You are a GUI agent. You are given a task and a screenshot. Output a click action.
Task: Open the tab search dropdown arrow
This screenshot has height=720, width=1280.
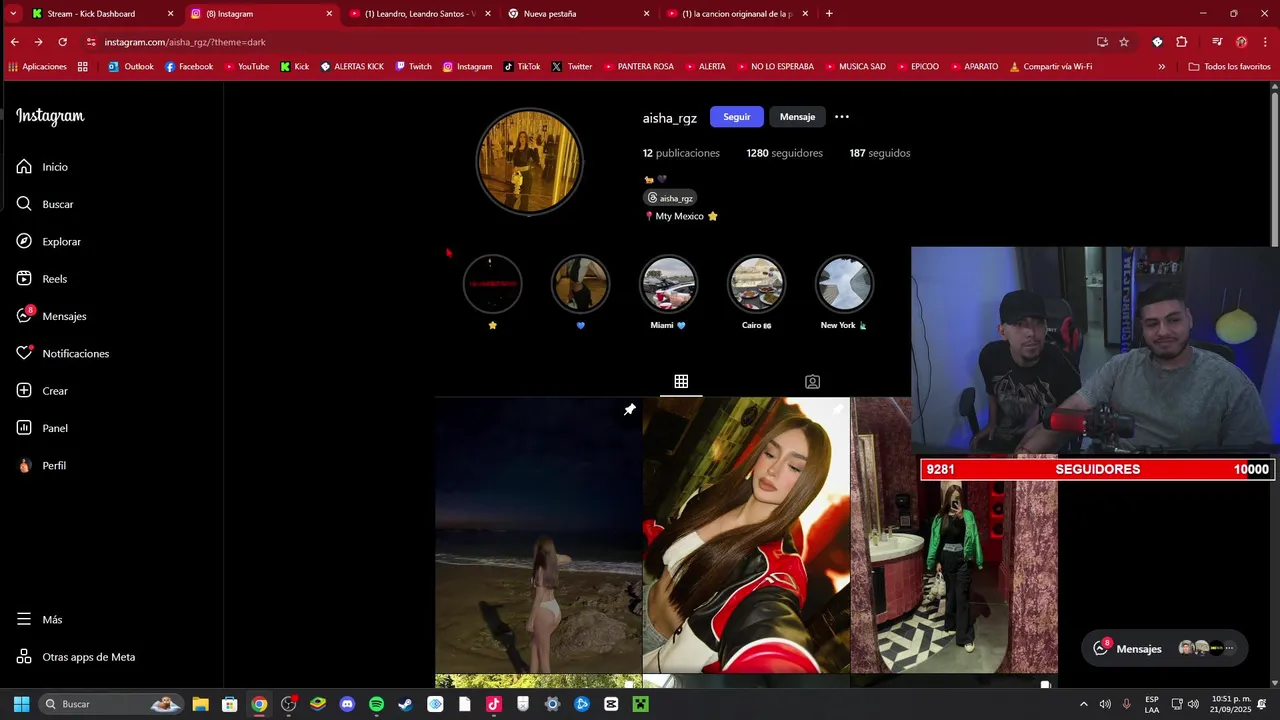12,14
